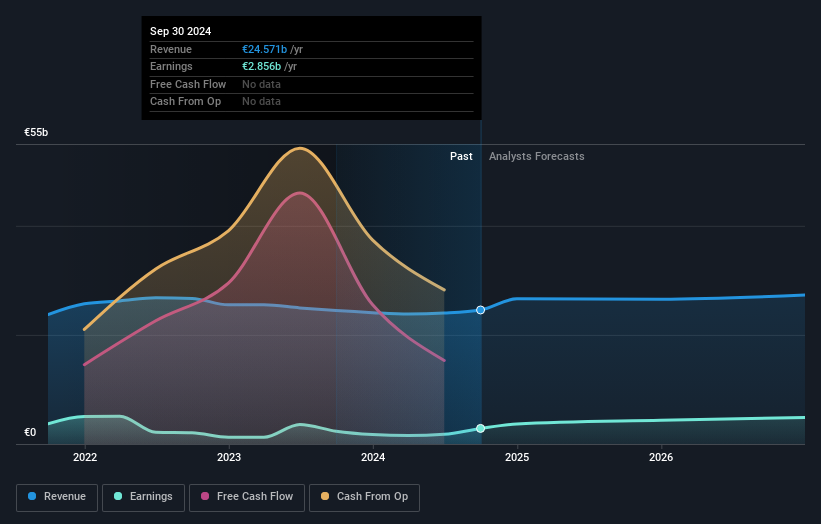Toggle the Earnings series in legend
Screen dimensions: 821x524
[143, 497]
